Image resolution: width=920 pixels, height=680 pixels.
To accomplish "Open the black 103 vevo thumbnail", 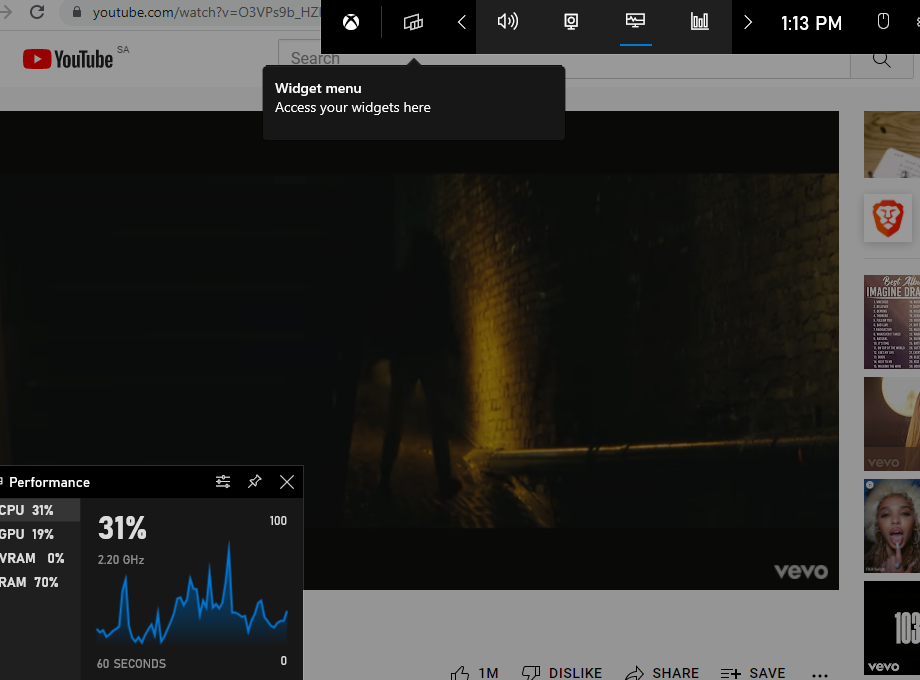I will click(x=892, y=628).
